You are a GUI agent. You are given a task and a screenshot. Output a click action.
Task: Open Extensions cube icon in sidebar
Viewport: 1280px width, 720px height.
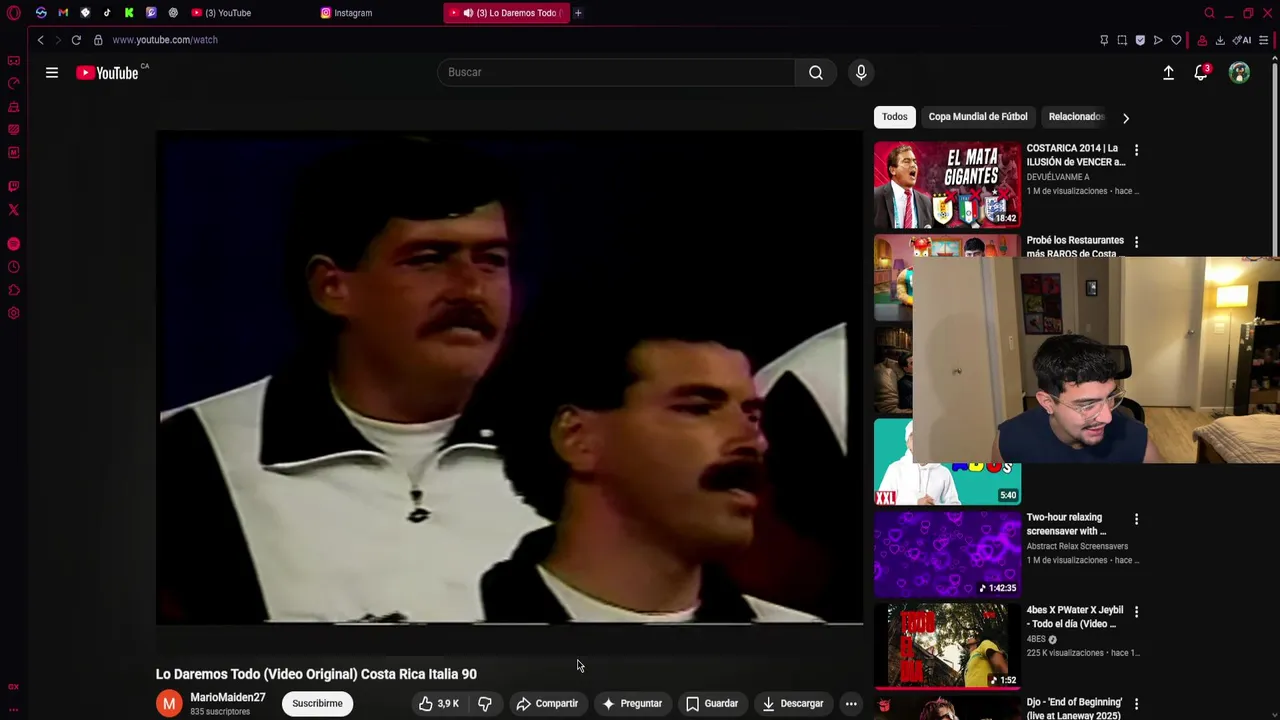(14, 291)
